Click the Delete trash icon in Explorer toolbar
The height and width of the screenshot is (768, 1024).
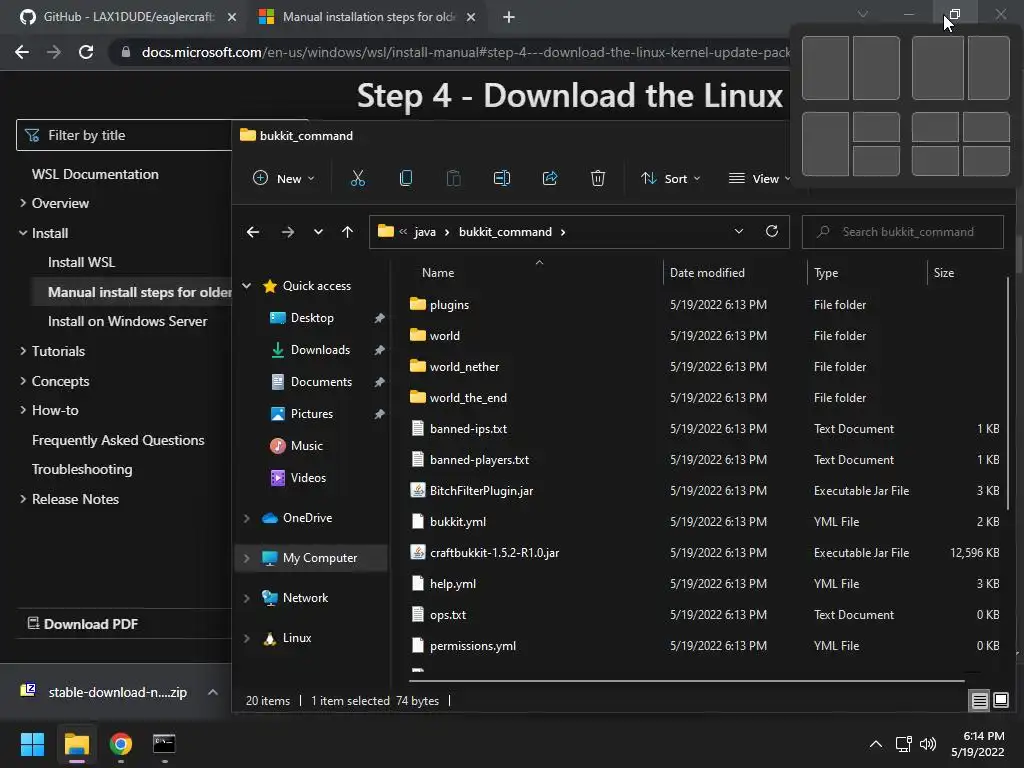point(598,178)
